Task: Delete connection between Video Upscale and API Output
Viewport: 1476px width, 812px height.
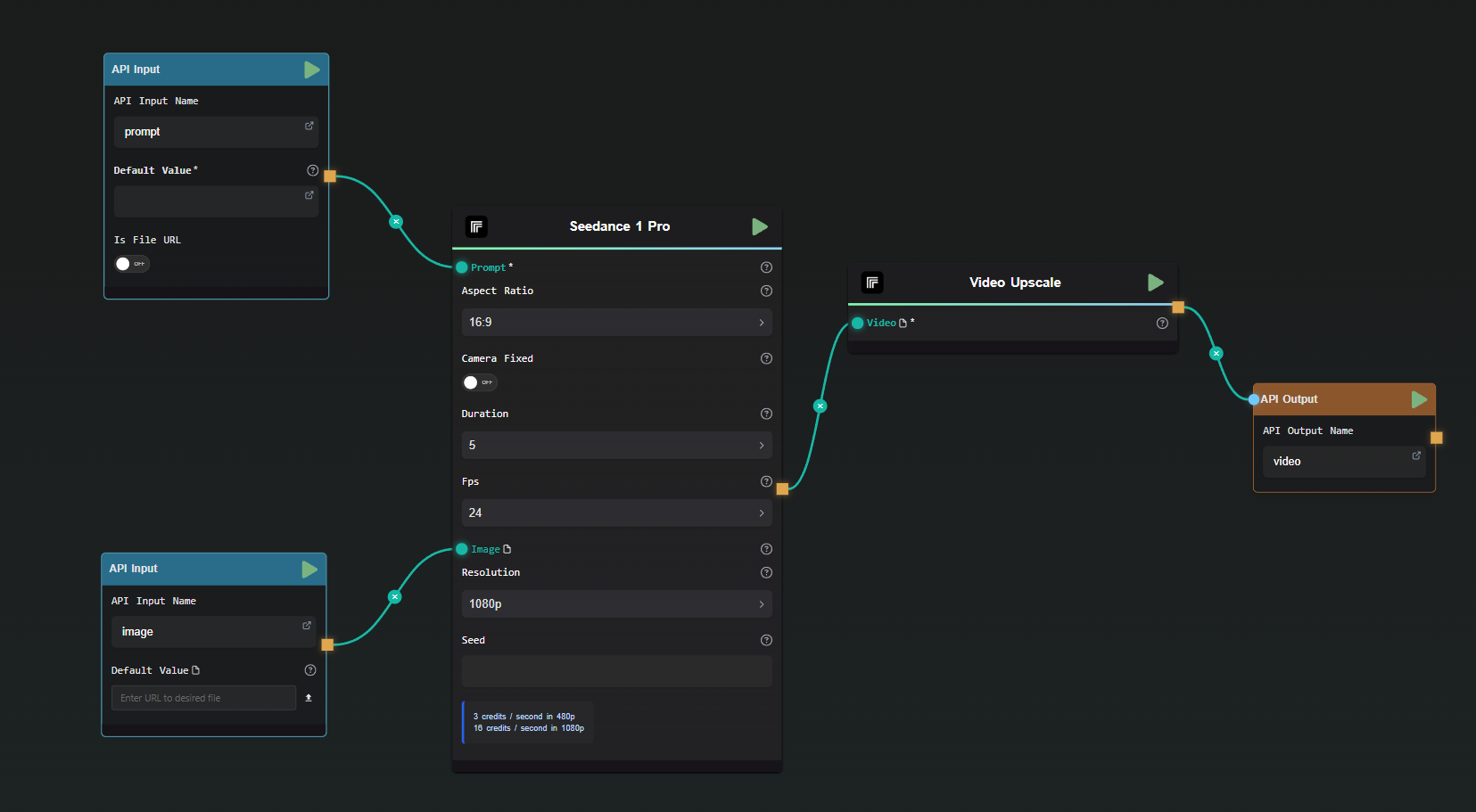Action: [x=1216, y=353]
